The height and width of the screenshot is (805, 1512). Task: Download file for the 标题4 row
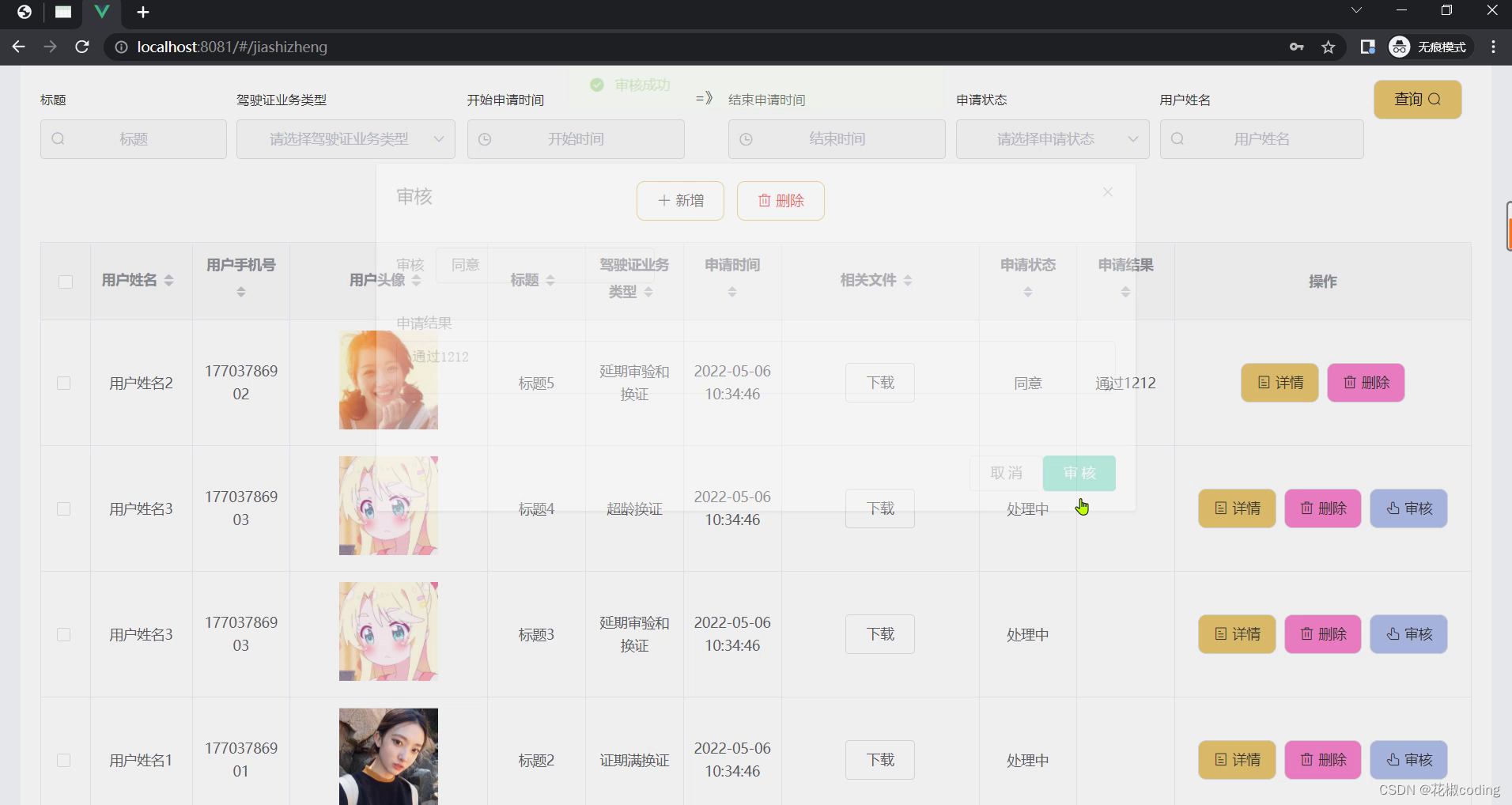click(x=880, y=508)
